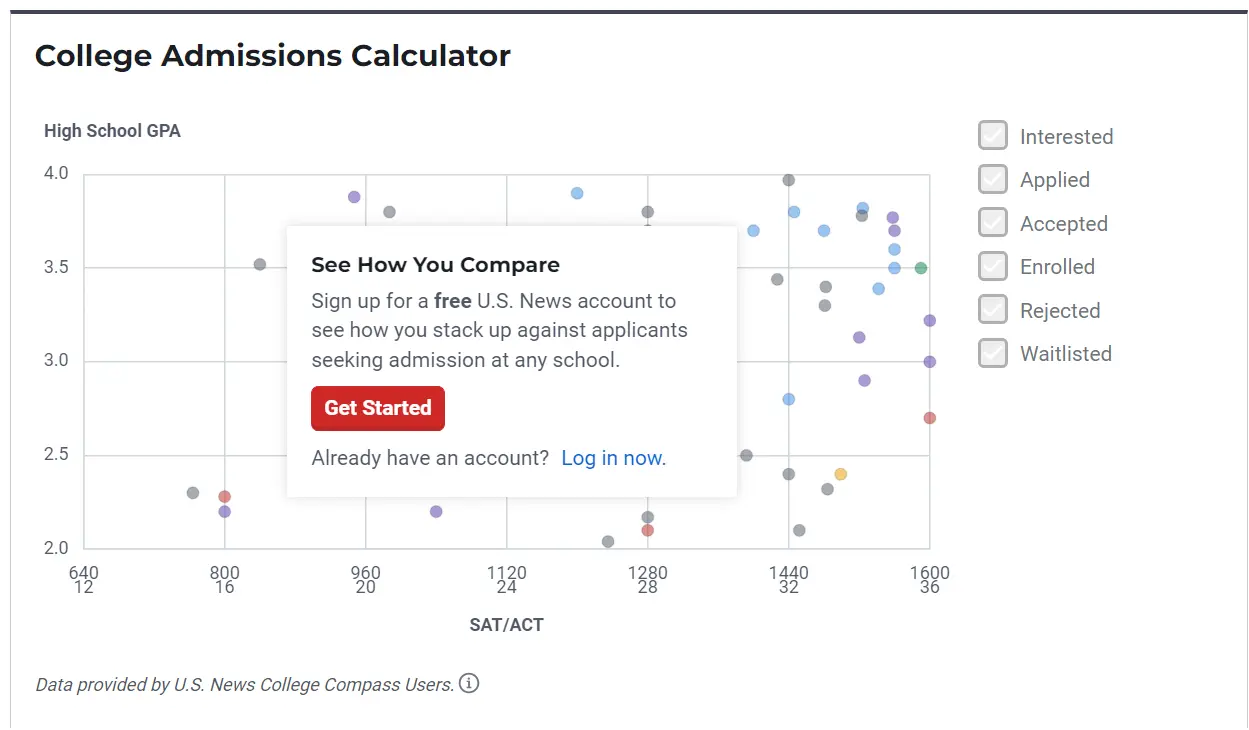
Task: Select the red data point at 1600 SAT, 2.7 GPA
Action: pos(930,418)
